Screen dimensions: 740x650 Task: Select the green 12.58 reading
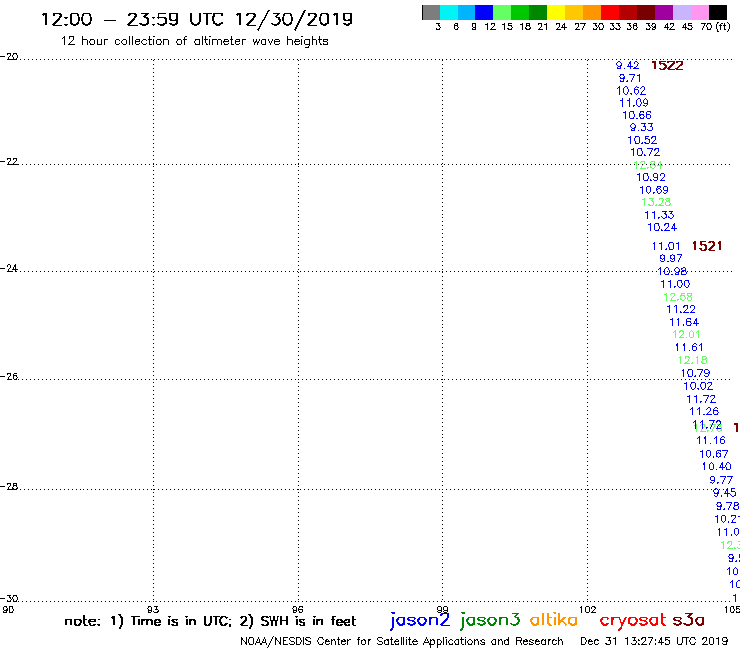[678, 297]
